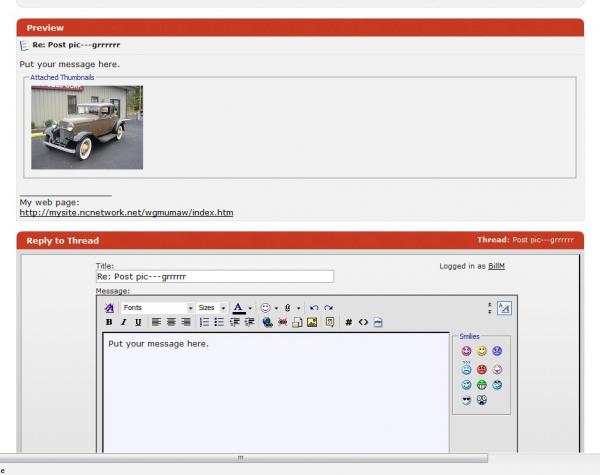Wrap PHP tags using the last toolbar icon
The image size is (600, 475).
pyautogui.click(x=378, y=322)
